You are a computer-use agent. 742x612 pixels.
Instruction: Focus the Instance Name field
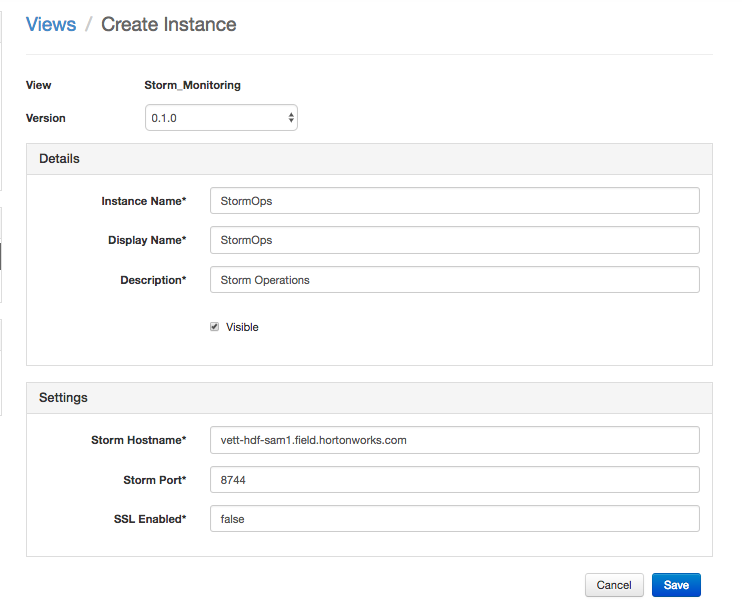pos(454,200)
